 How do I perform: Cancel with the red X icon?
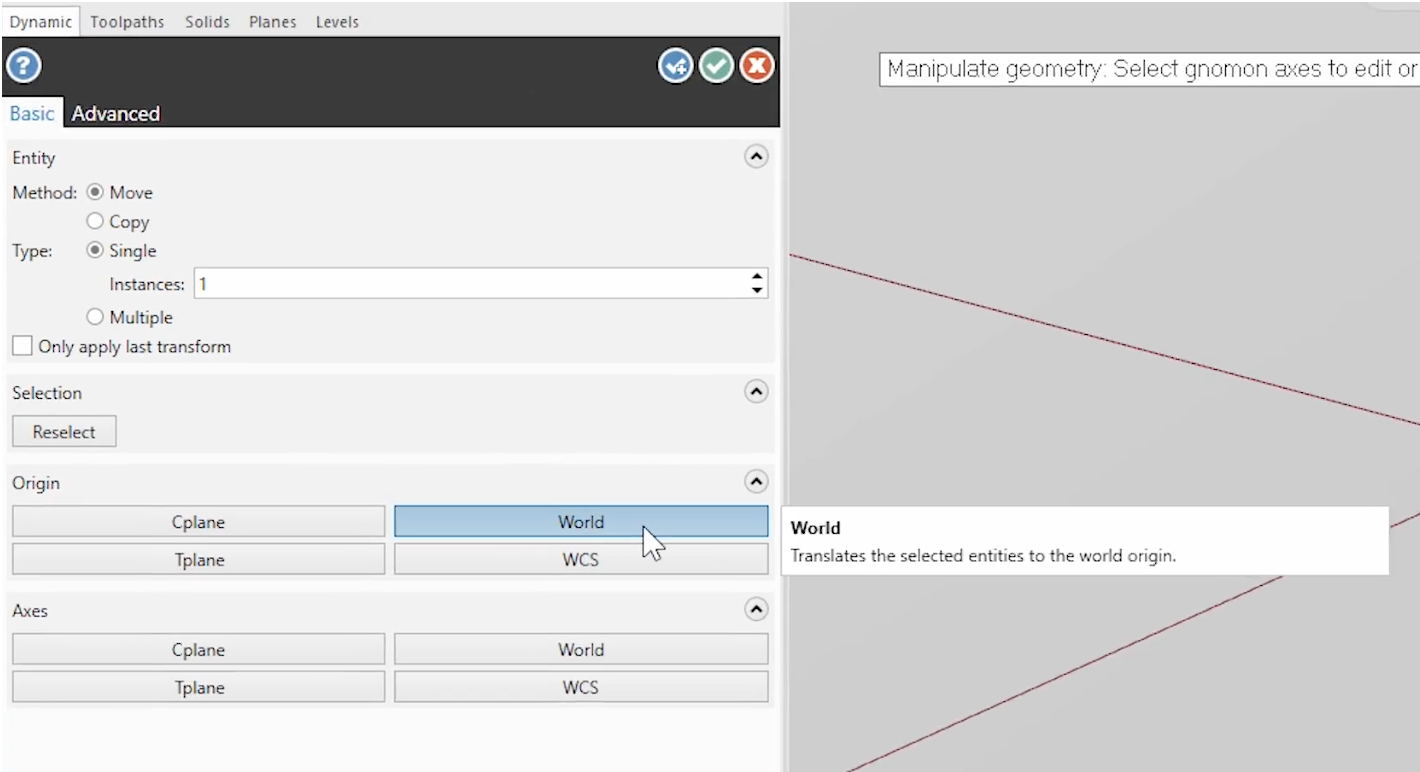[x=757, y=67]
